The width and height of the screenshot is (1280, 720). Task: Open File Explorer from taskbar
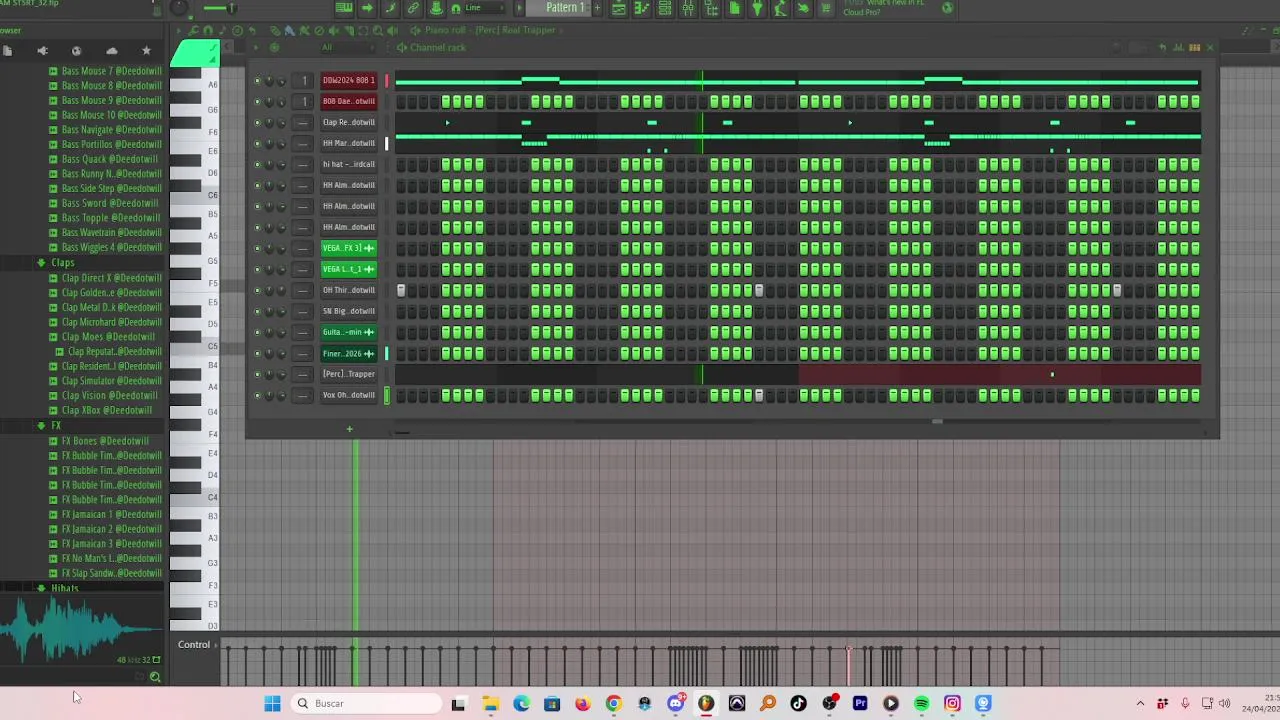click(490, 704)
